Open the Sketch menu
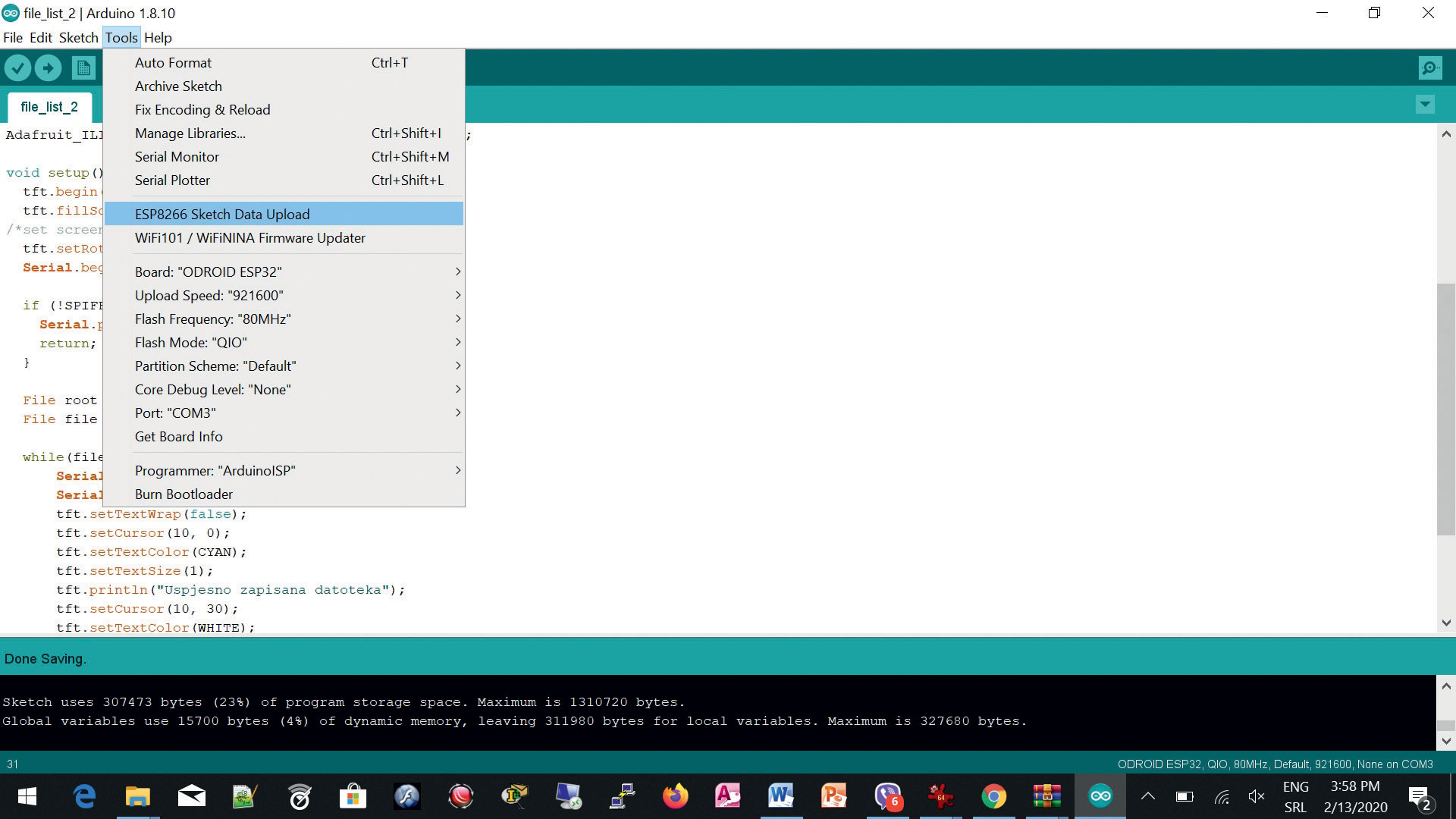The width and height of the screenshot is (1456, 819). pos(78,37)
